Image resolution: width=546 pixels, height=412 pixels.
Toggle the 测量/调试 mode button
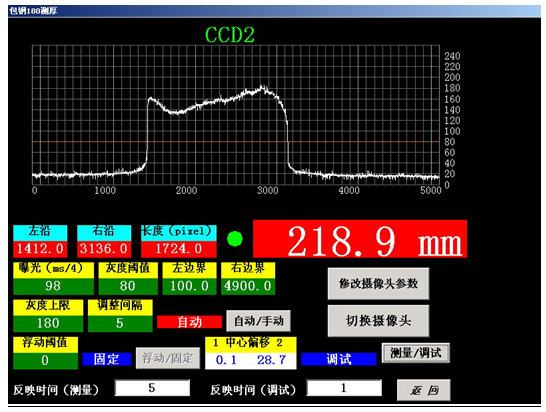pyautogui.click(x=415, y=353)
